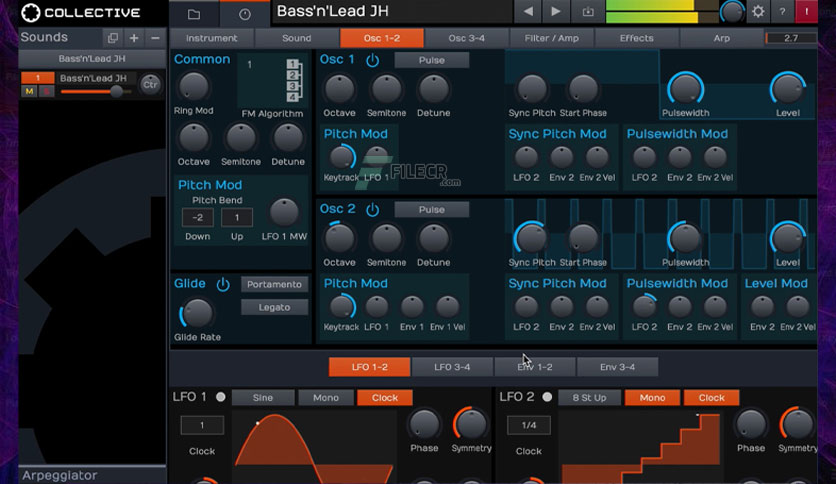Screen dimensions: 836x484
Task: Go to previous preset arrow
Action: (x=528, y=11)
